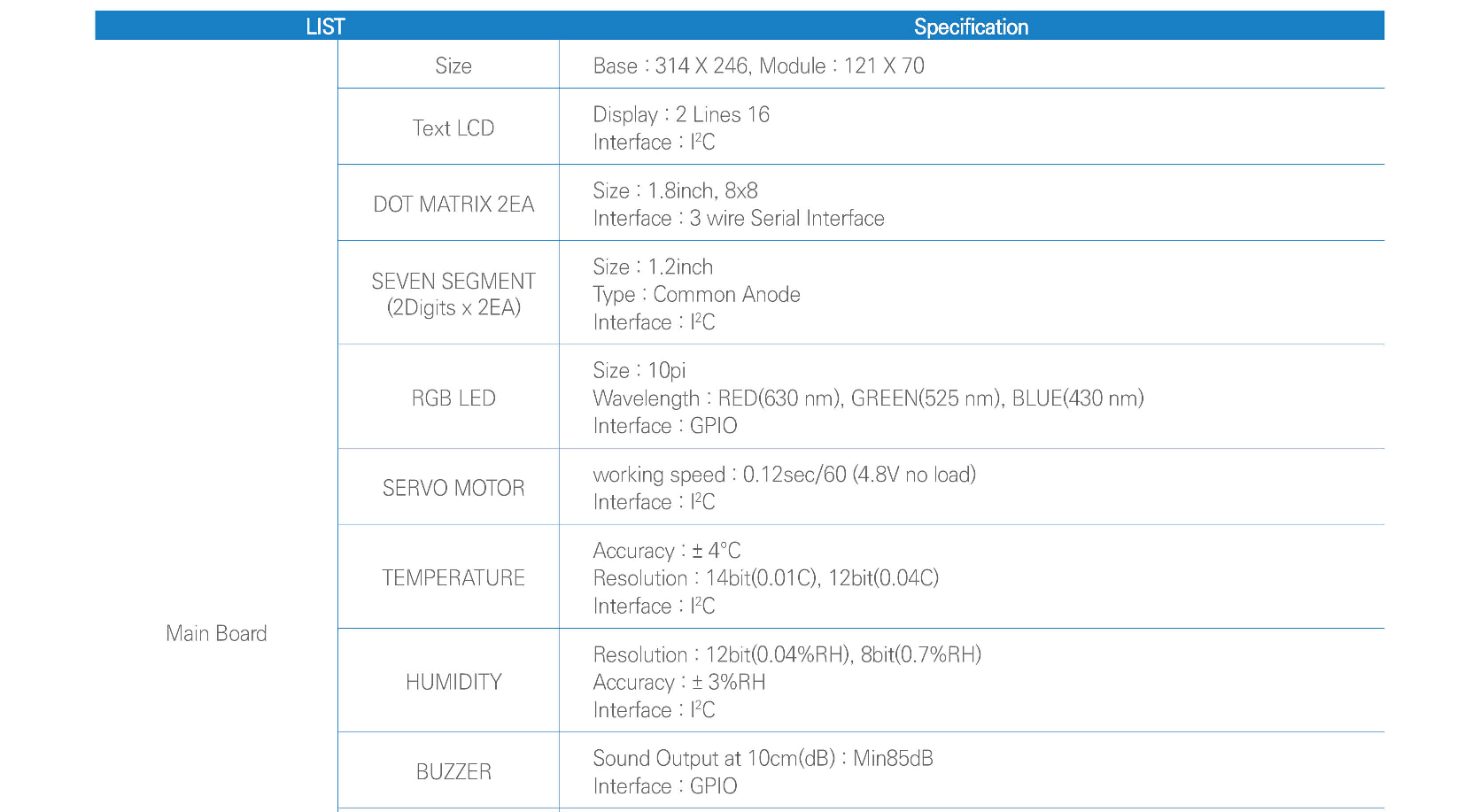Click the Sound Output Min85dB text
This screenshot has width=1480, height=812.
(x=763, y=758)
